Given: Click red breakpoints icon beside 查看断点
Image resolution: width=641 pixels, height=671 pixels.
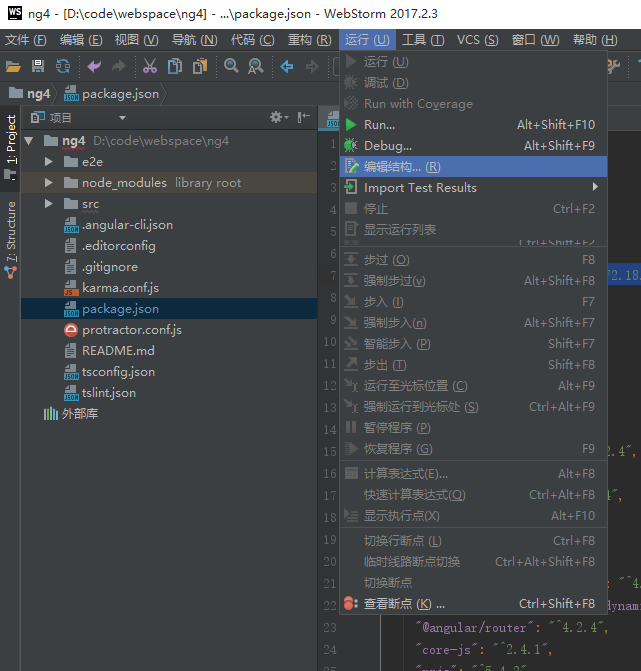Looking at the screenshot, I should point(351,603).
